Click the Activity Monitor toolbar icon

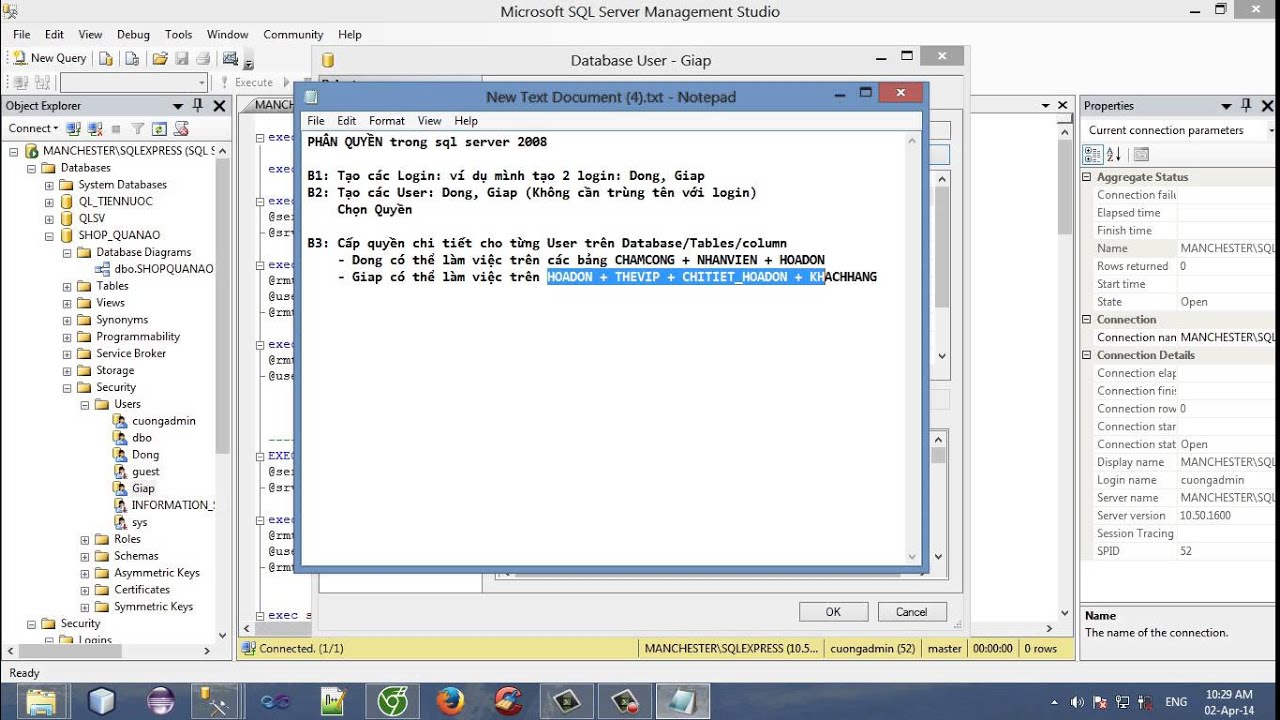pyautogui.click(x=230, y=59)
